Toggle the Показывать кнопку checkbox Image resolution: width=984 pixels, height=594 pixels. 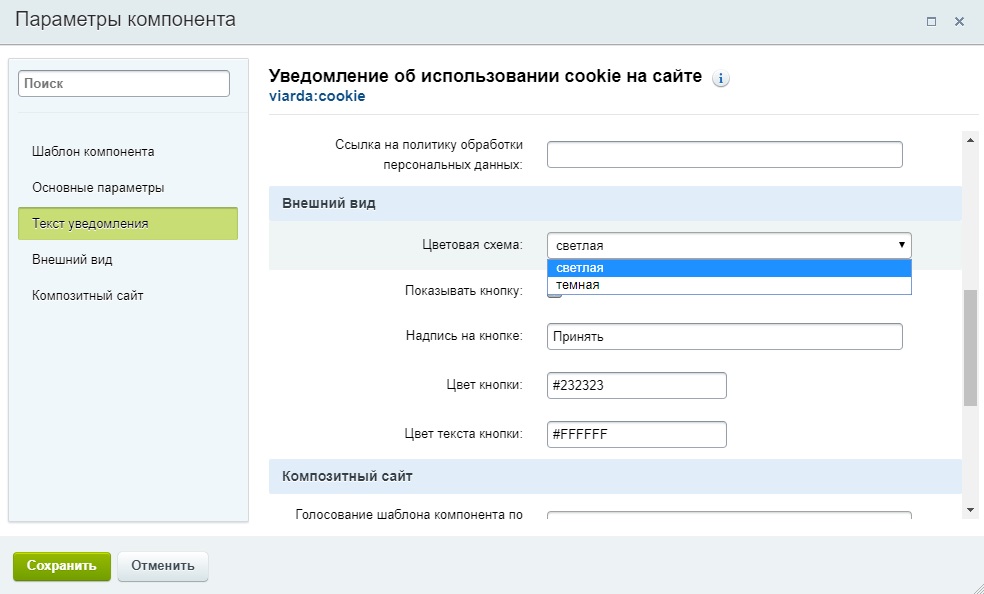point(553,293)
